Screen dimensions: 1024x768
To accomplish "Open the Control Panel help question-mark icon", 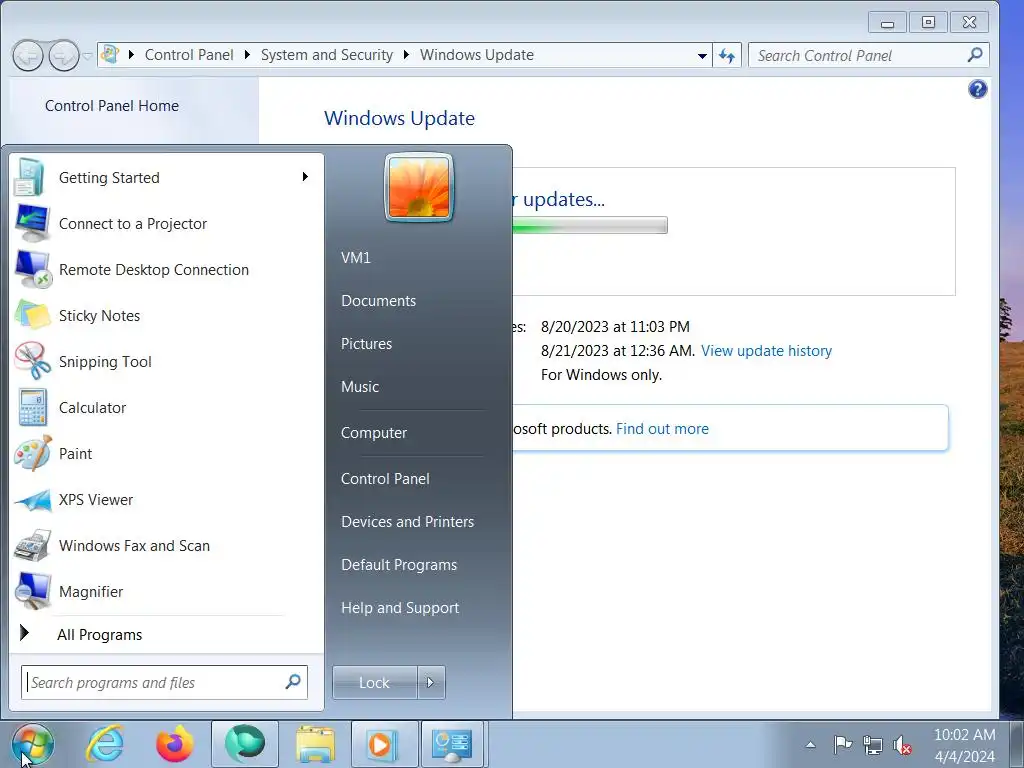I will 977,89.
